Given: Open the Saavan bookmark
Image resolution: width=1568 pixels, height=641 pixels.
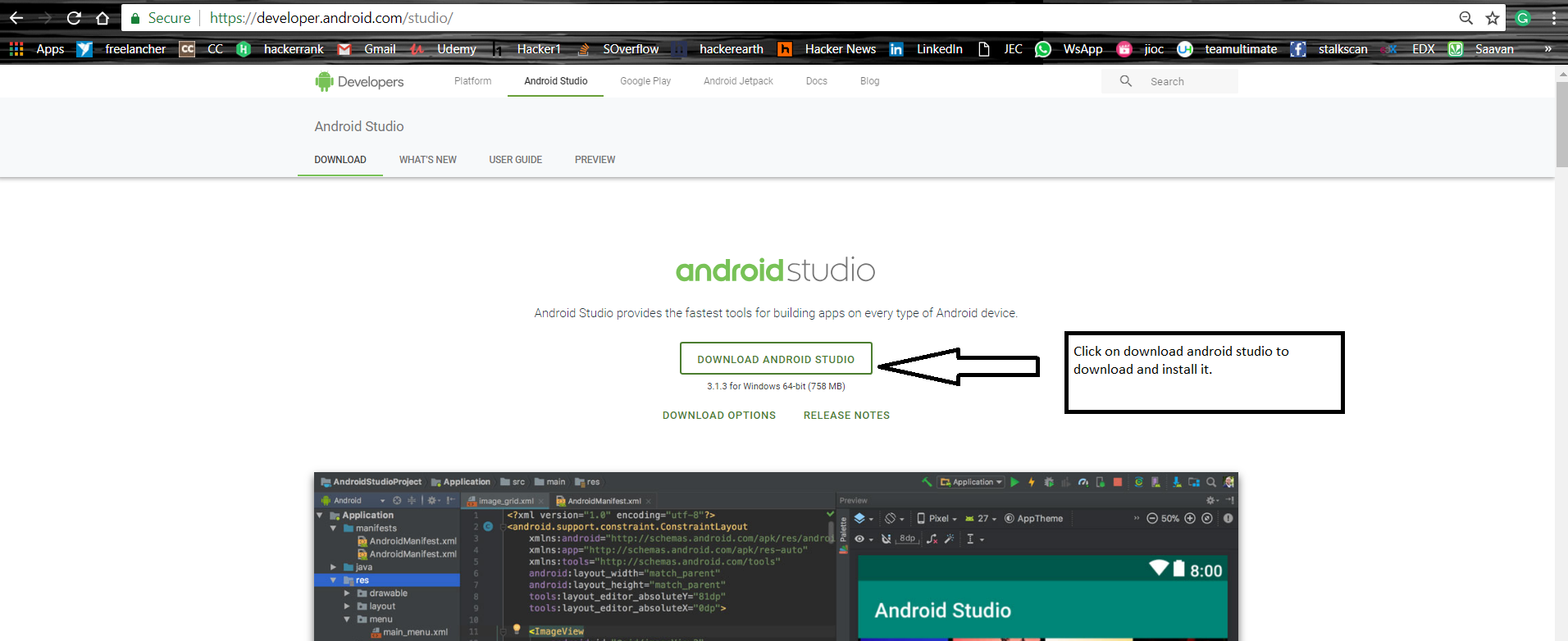Looking at the screenshot, I should 1481,49.
